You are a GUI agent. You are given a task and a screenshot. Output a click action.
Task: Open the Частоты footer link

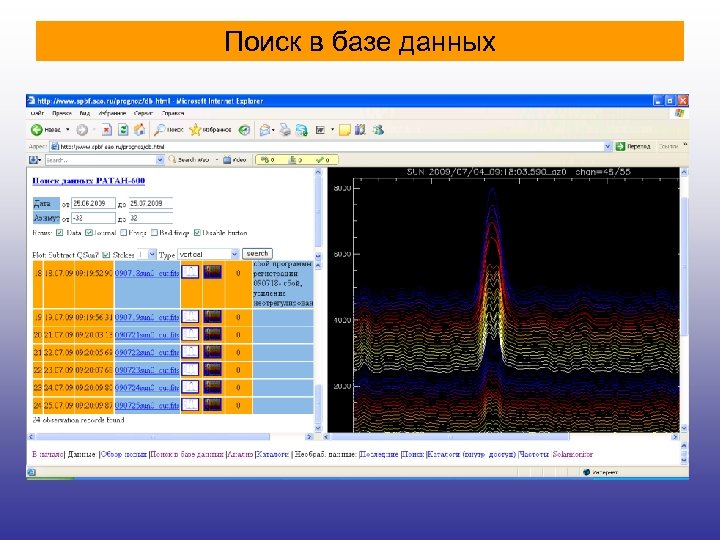(534, 454)
